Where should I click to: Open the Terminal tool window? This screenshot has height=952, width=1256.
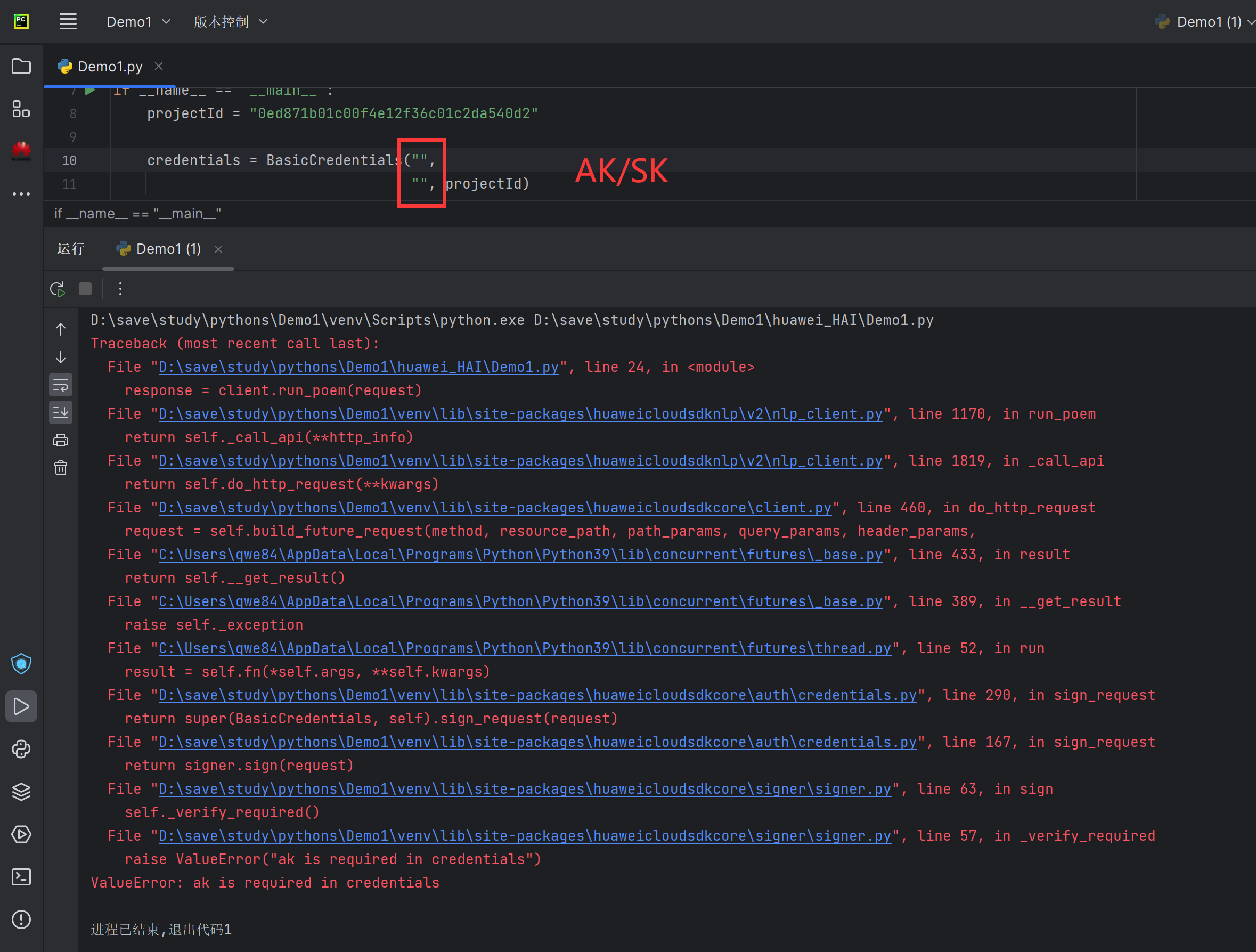[21, 877]
